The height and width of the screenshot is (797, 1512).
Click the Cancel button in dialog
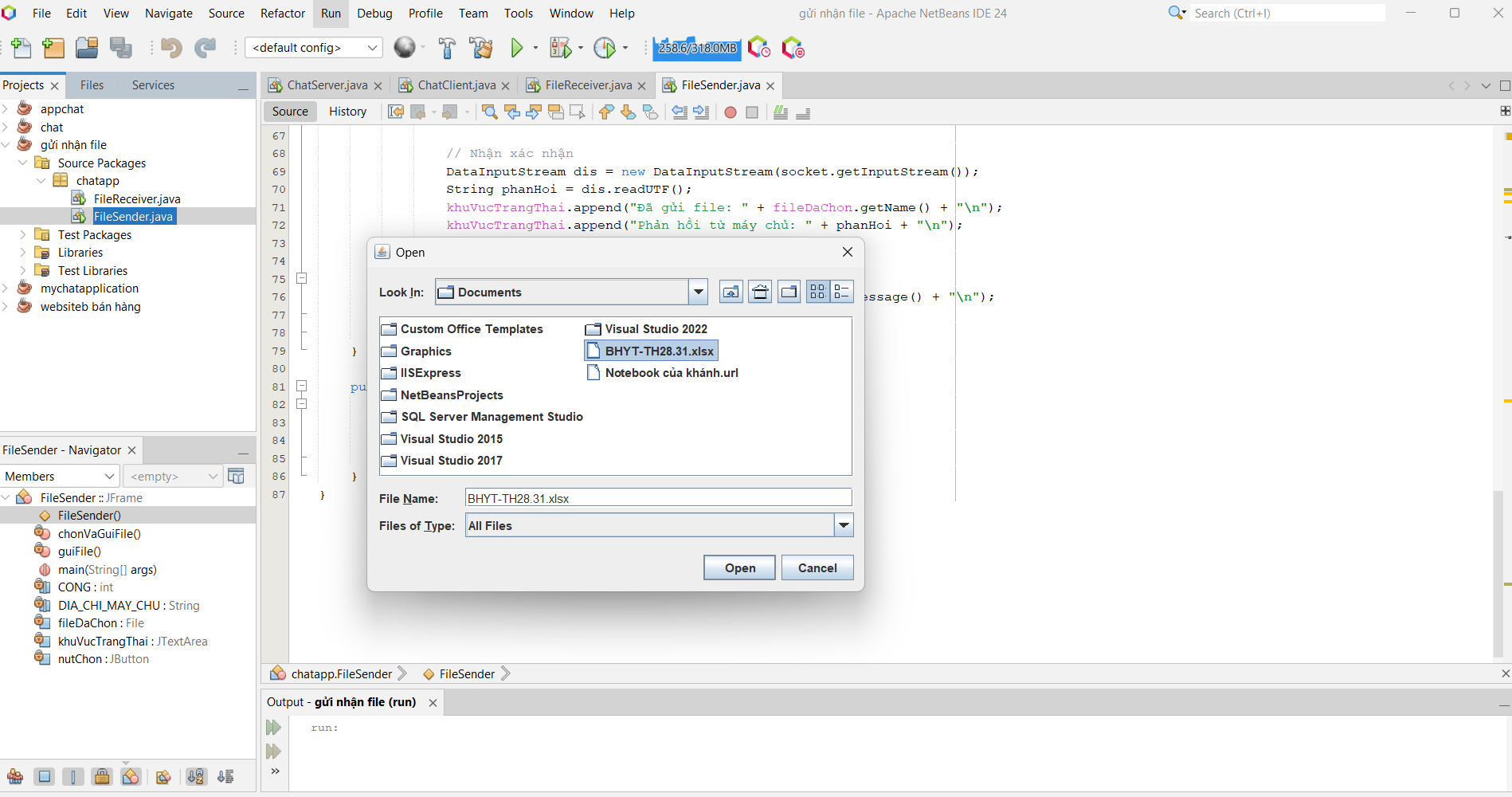(817, 567)
